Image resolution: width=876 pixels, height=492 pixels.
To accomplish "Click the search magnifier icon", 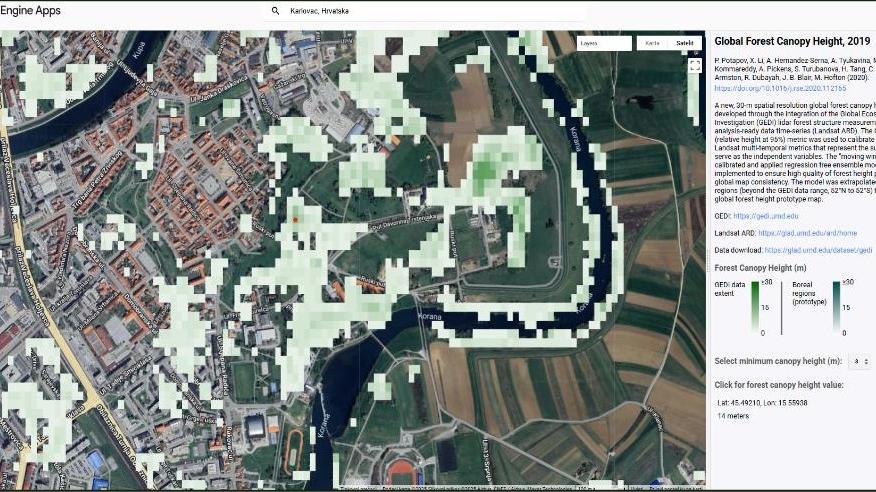I will (x=275, y=11).
